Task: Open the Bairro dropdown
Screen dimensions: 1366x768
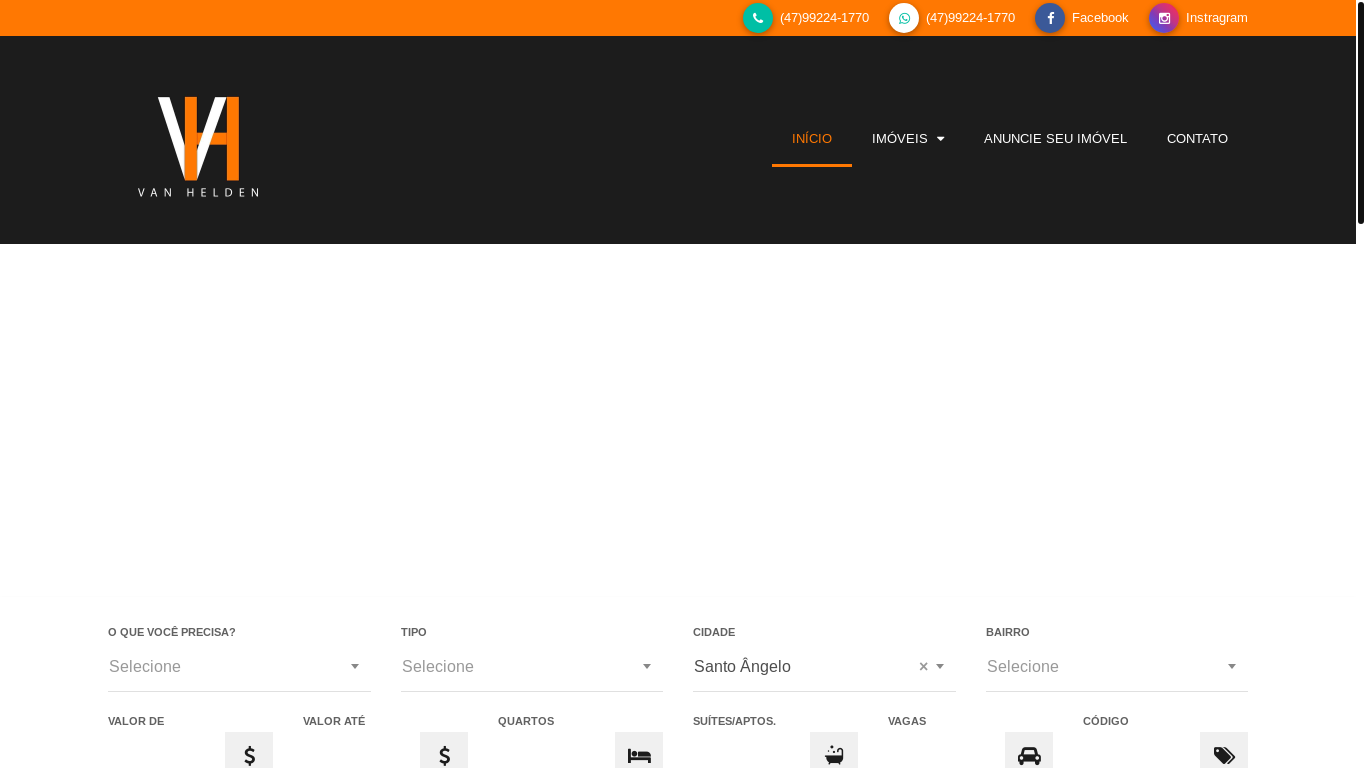Action: point(1117,667)
